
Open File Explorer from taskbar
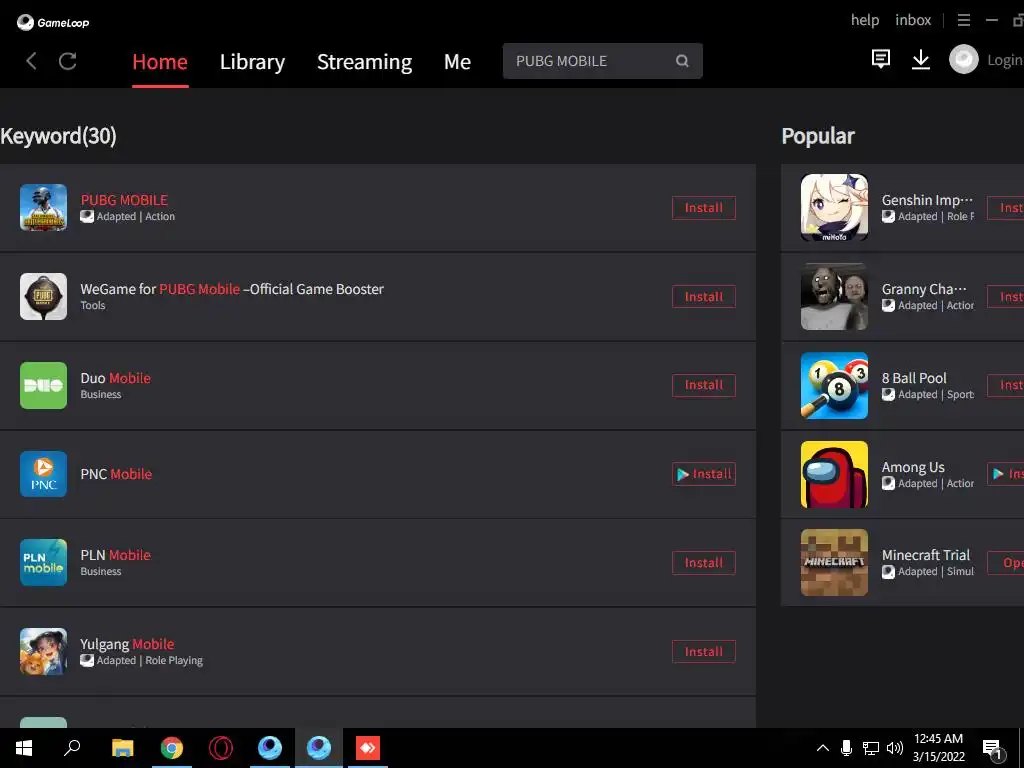pyautogui.click(x=122, y=748)
